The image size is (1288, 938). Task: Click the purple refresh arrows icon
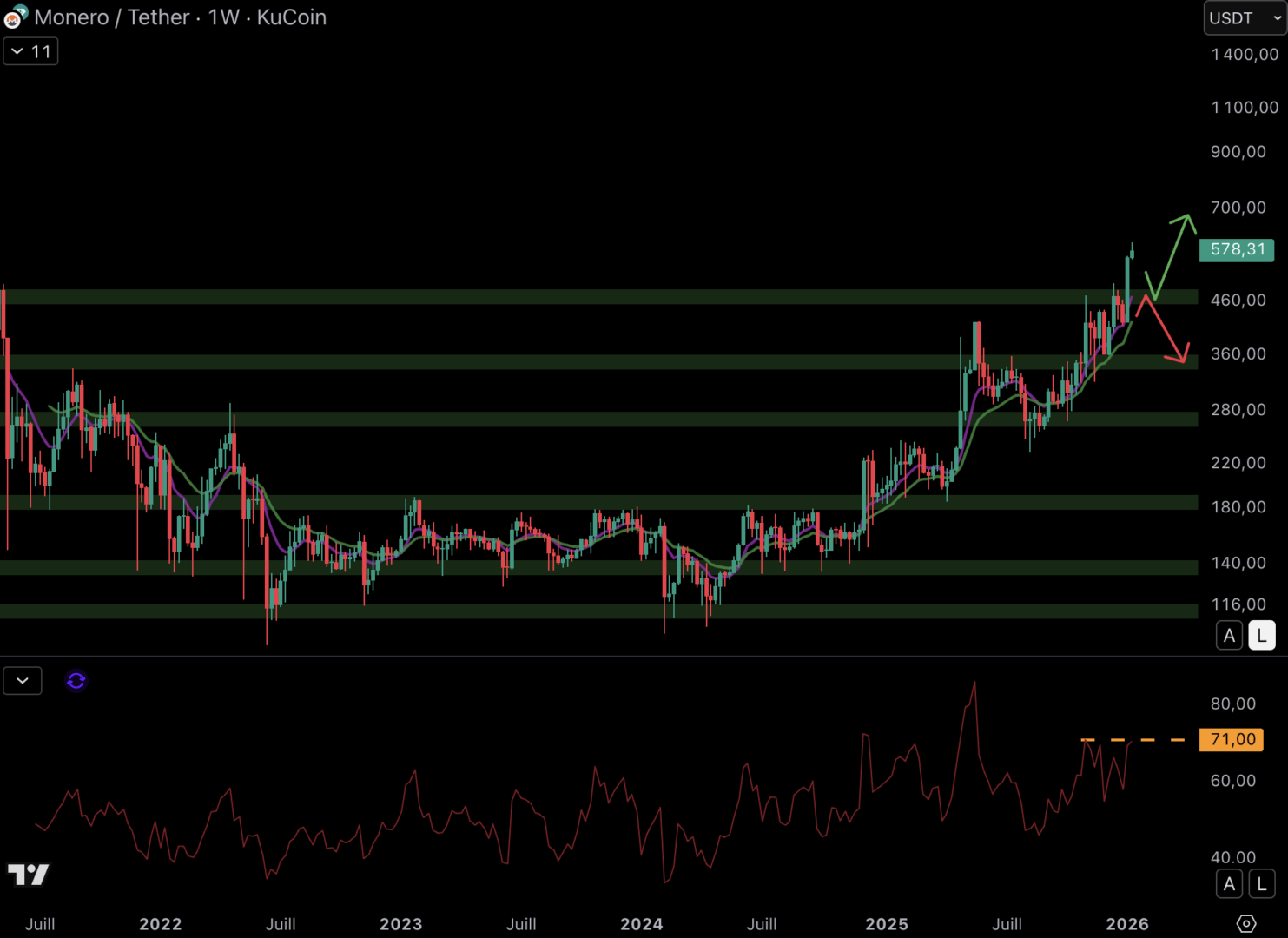click(x=76, y=681)
